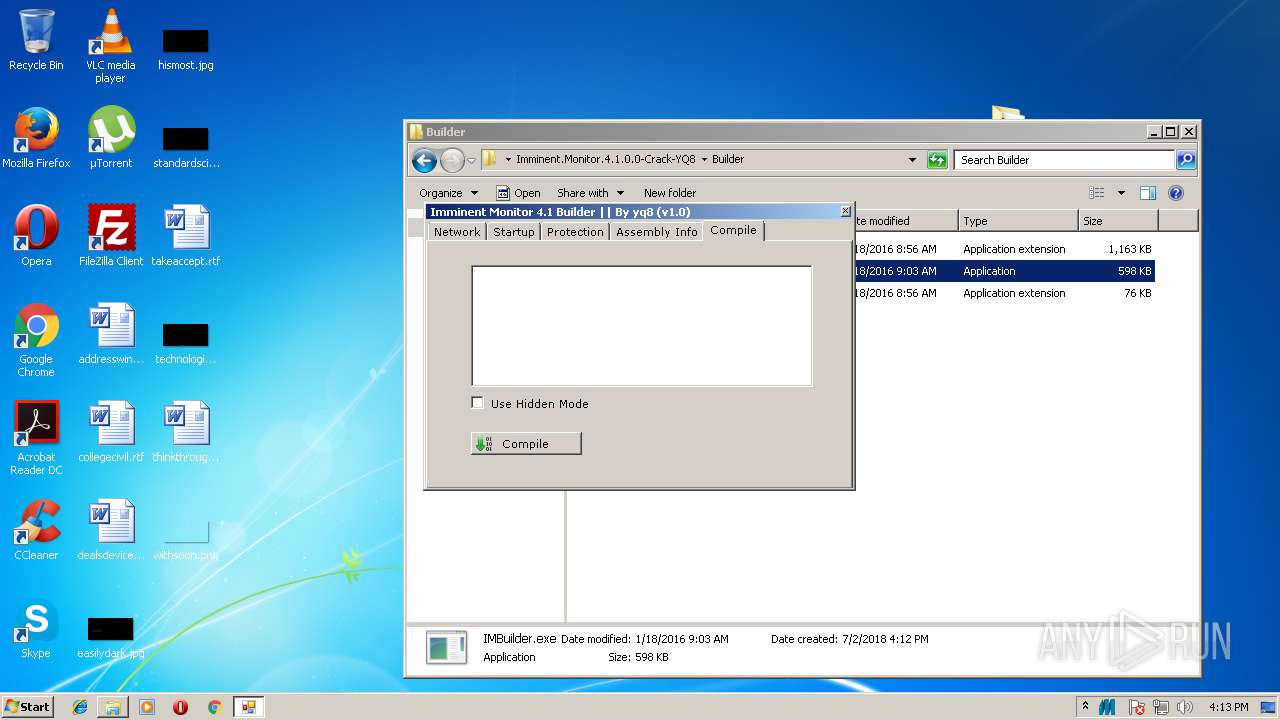This screenshot has width=1280, height=720.
Task: Click New folder in Explorer toolbar
Action: pyautogui.click(x=670, y=193)
